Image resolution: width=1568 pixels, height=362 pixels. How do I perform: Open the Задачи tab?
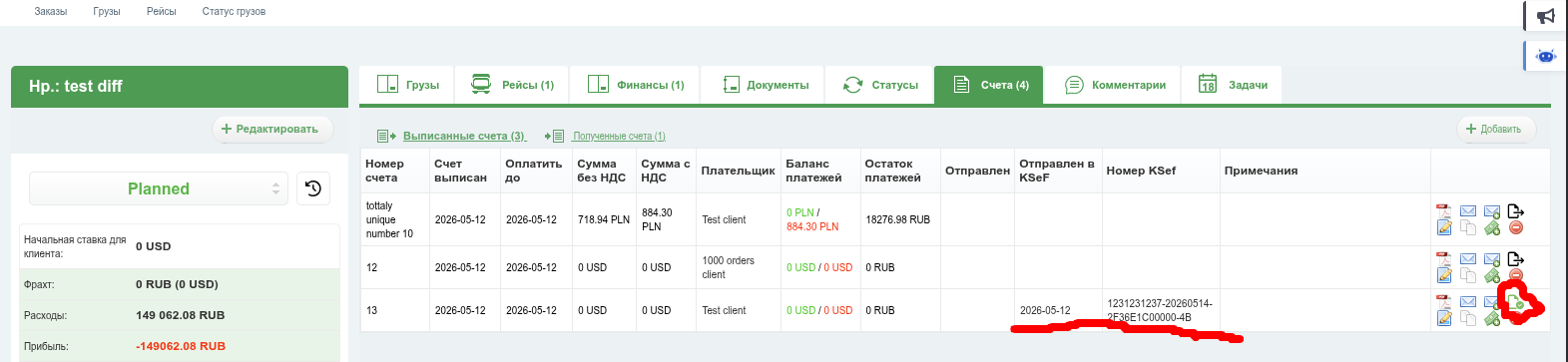coord(1233,85)
